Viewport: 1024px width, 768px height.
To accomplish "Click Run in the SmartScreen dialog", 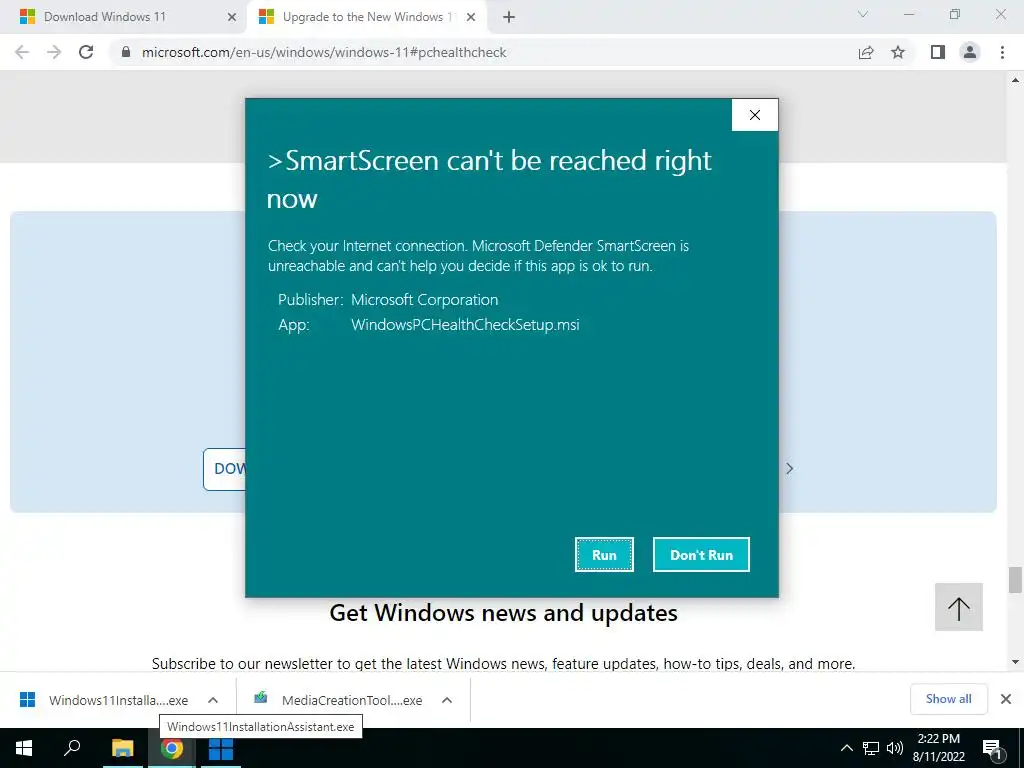I will 604,554.
